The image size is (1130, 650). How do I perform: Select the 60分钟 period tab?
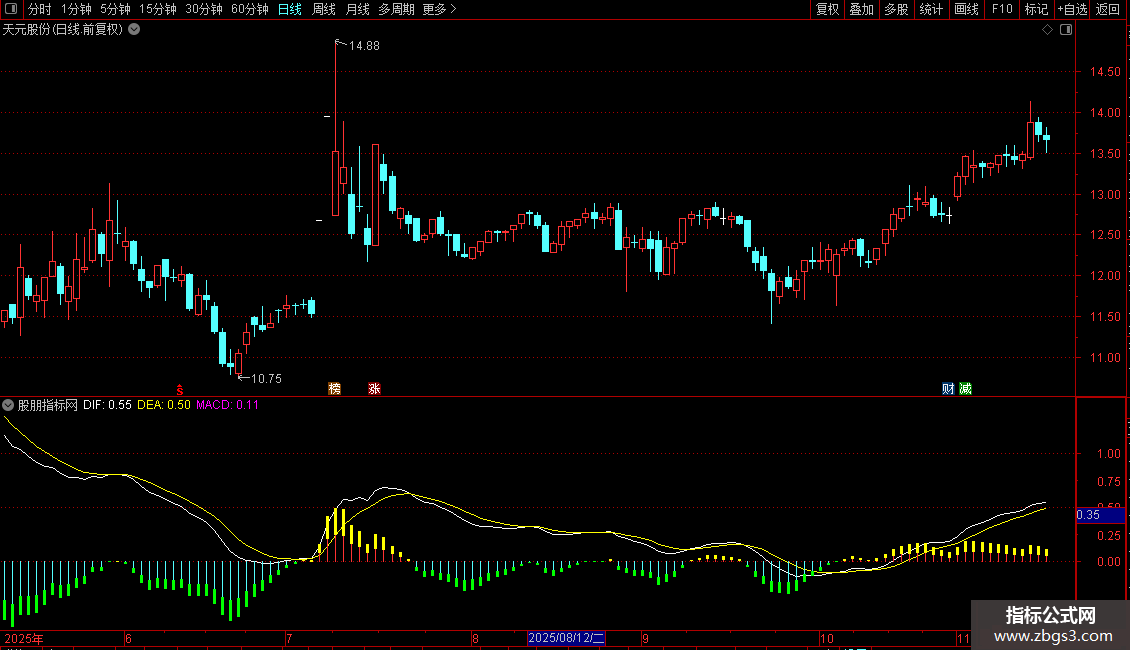coord(250,9)
